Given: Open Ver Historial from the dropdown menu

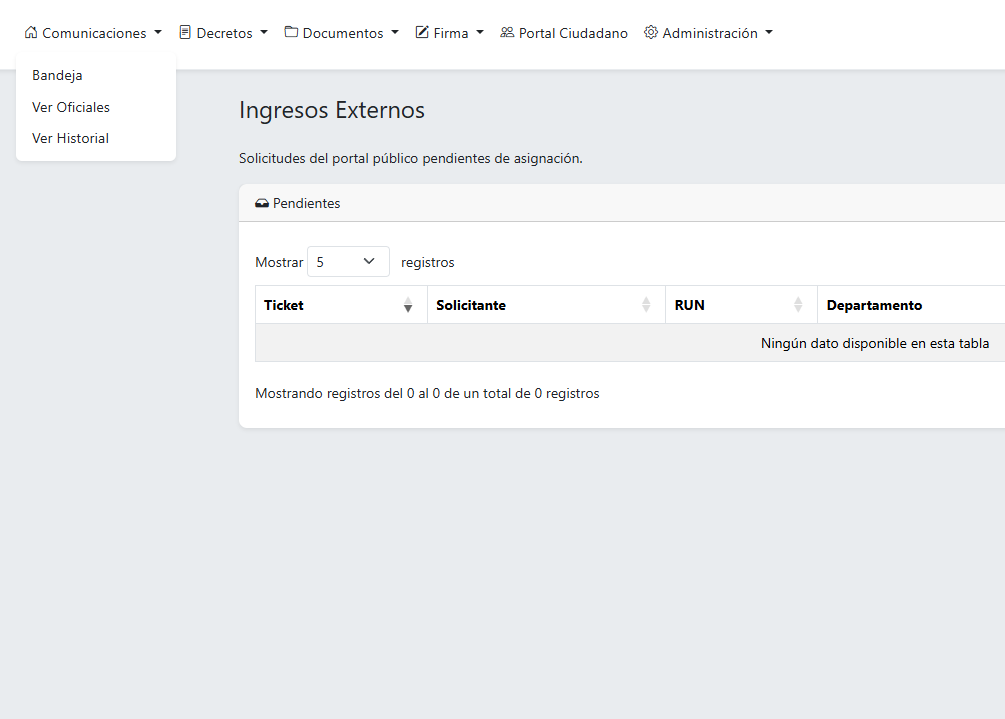Looking at the screenshot, I should pyautogui.click(x=70, y=139).
